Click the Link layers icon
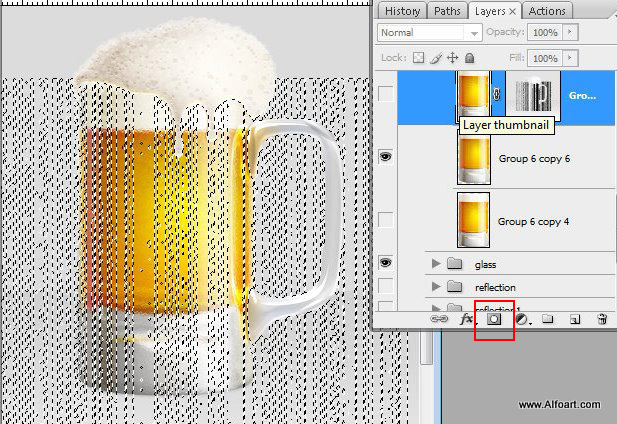Screen dimensions: 617x424 coord(439,319)
